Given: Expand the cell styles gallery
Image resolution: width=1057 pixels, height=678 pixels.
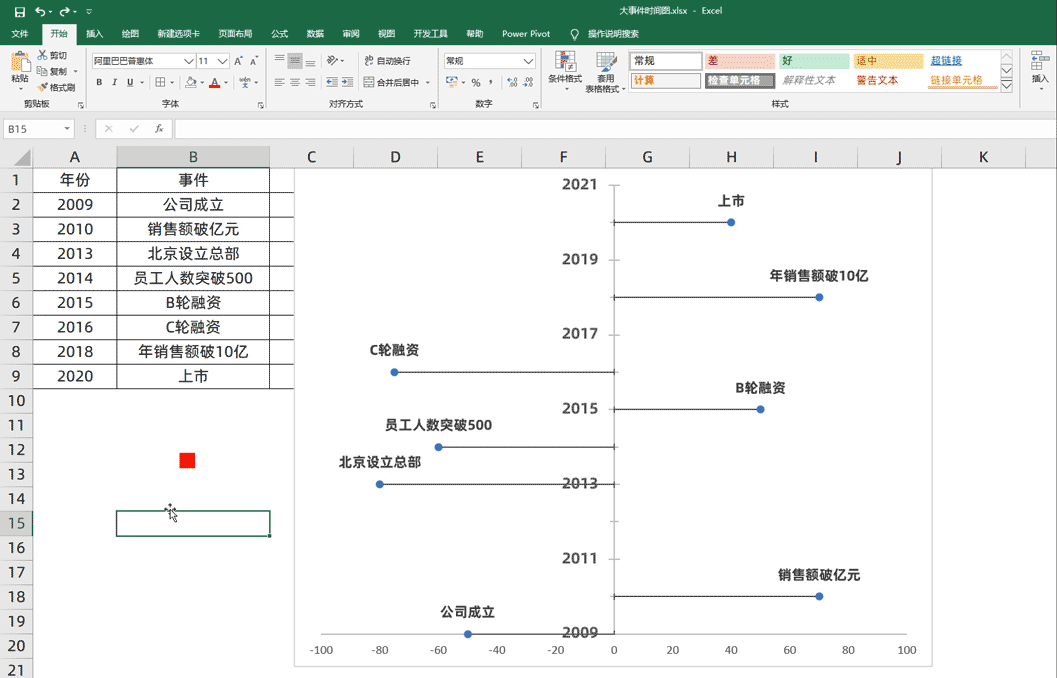Looking at the screenshot, I should pos(1006,86).
